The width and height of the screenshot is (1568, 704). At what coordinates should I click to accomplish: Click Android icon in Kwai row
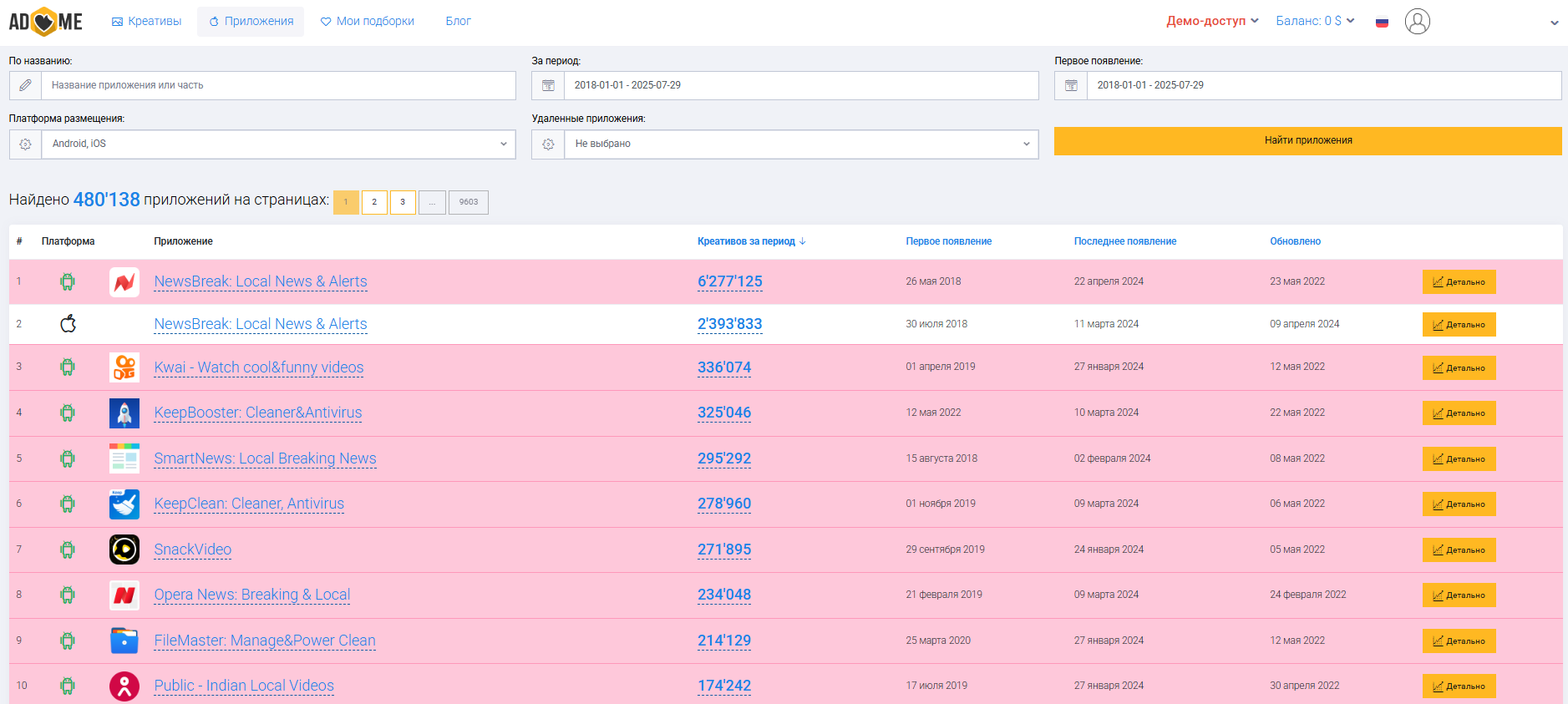68,367
